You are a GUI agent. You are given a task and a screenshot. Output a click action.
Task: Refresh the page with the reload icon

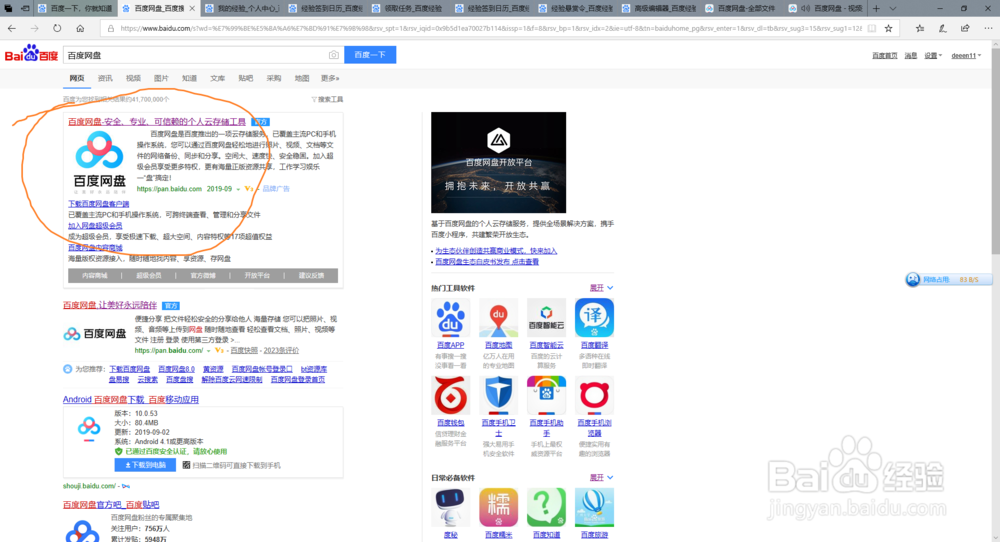tap(57, 28)
